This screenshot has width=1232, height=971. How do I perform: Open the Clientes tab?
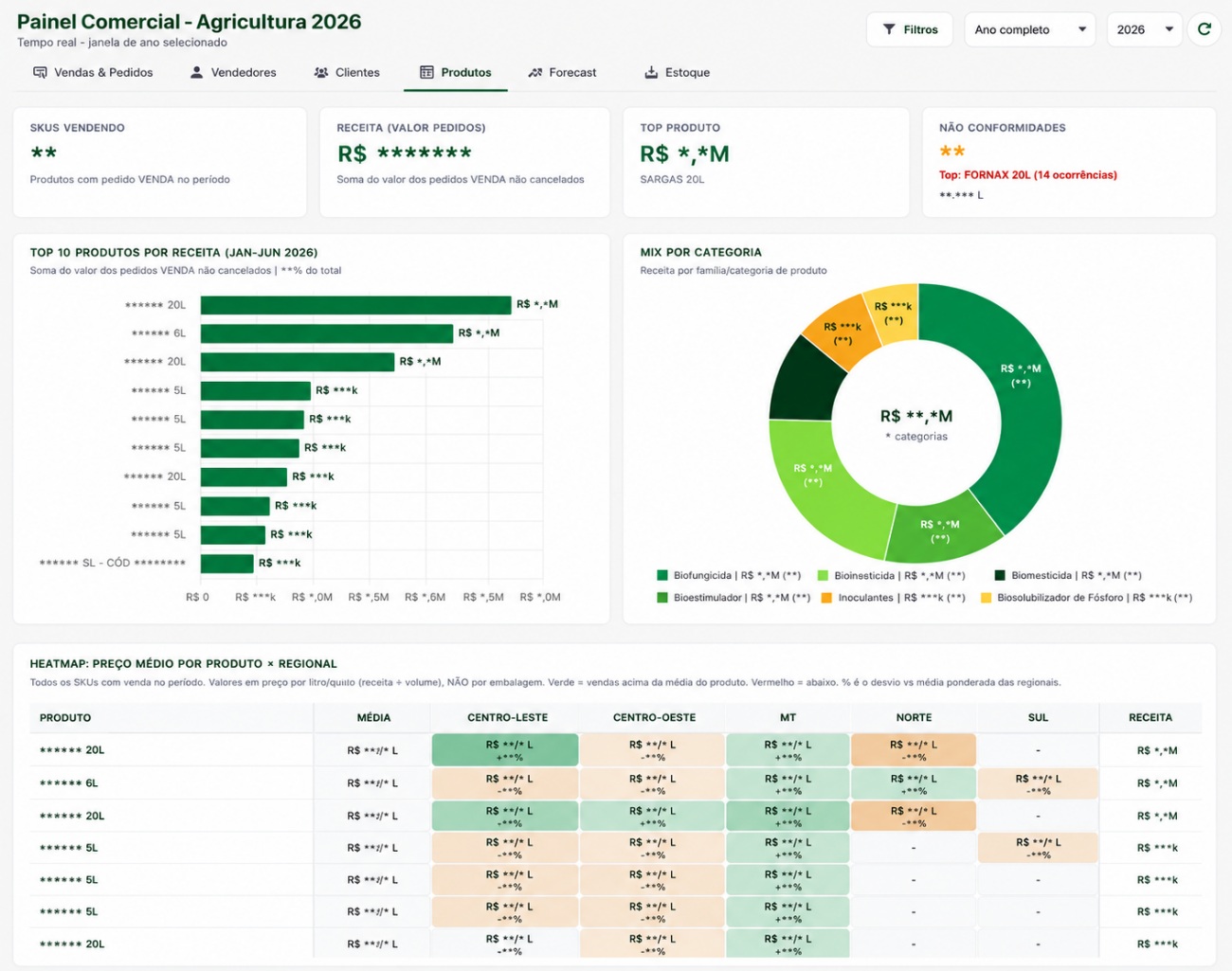pos(347,72)
